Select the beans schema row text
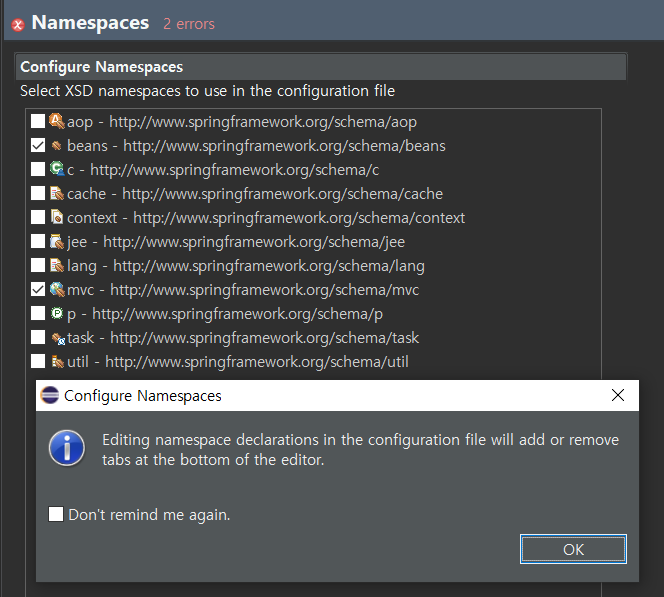 pos(256,146)
